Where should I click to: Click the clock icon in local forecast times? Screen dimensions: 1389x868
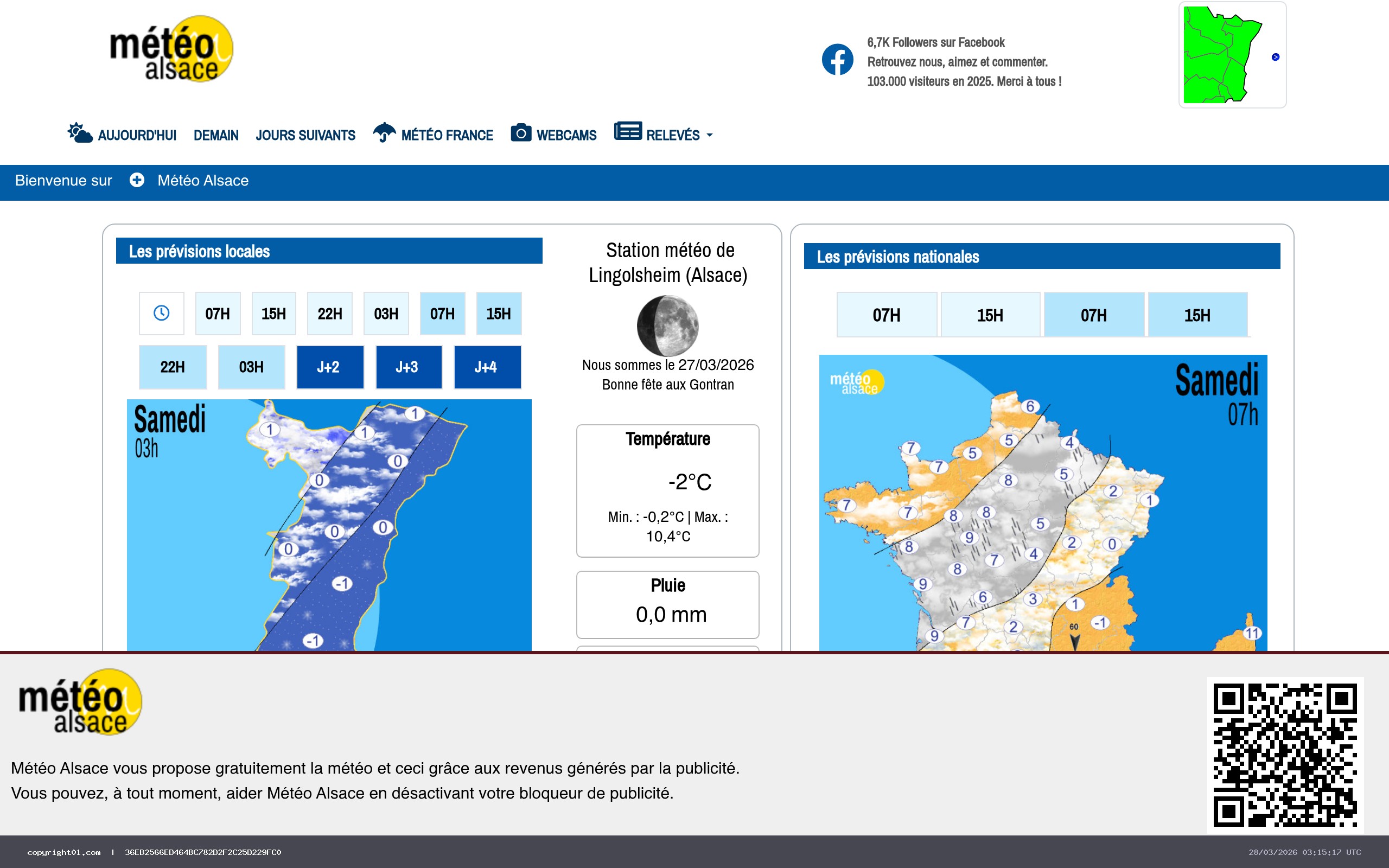(161, 314)
